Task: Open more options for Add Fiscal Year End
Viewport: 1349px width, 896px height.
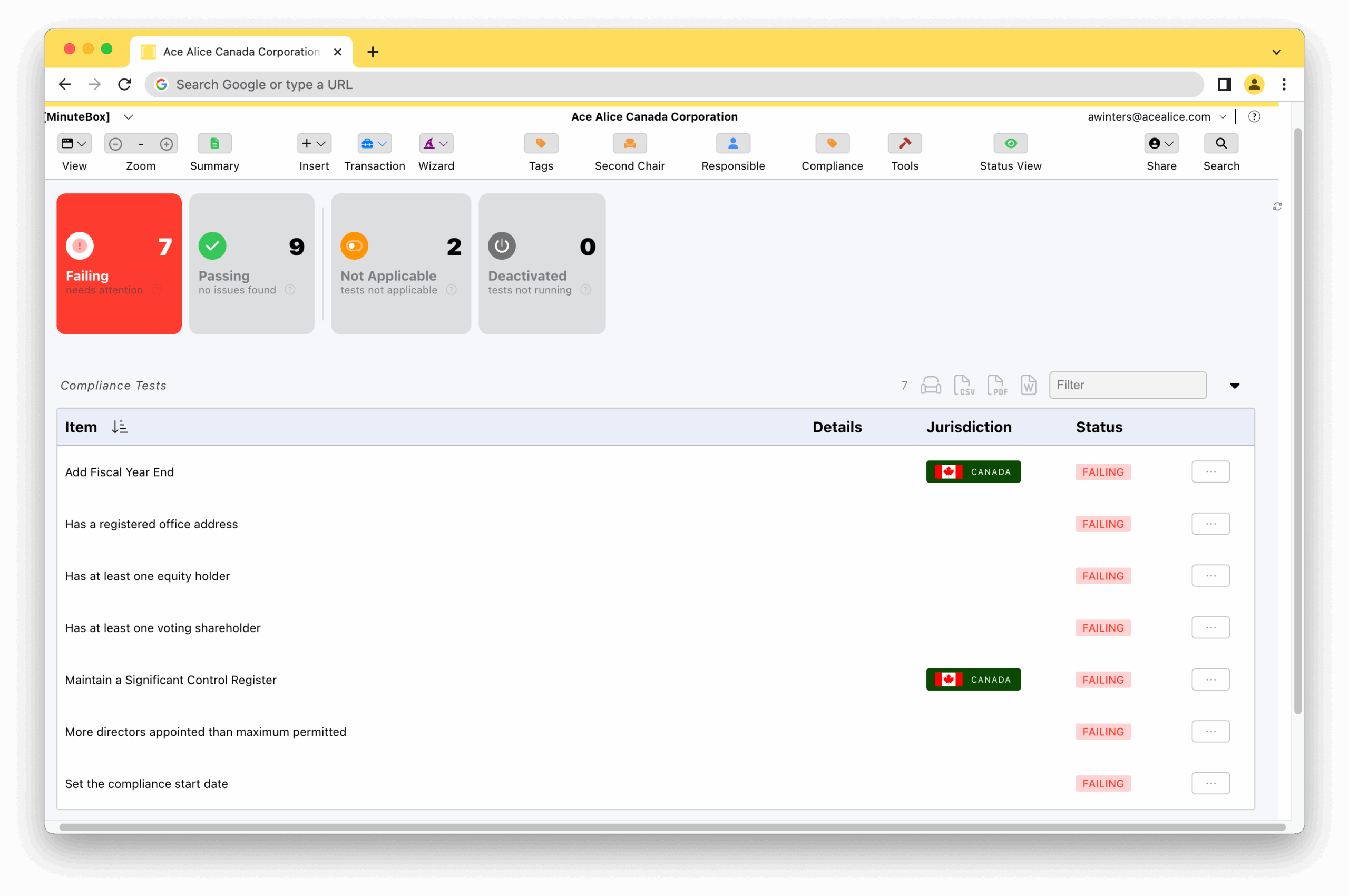Action: coord(1210,472)
